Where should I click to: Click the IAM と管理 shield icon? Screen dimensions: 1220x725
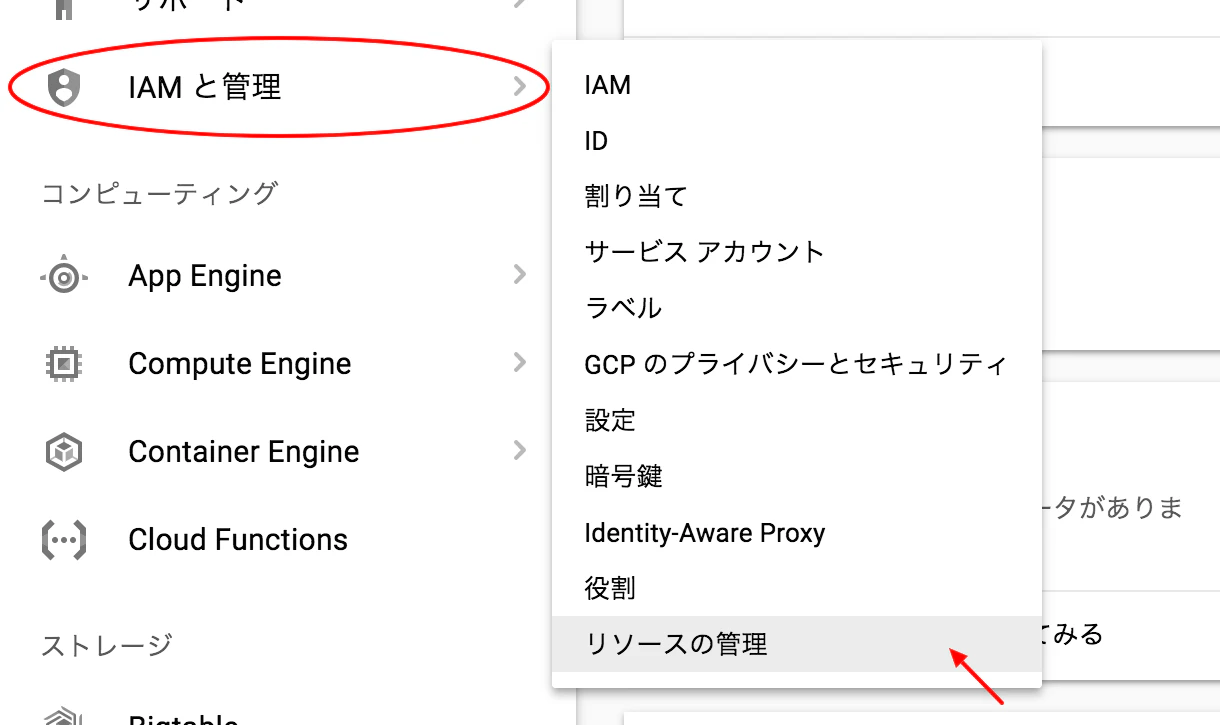click(x=62, y=87)
